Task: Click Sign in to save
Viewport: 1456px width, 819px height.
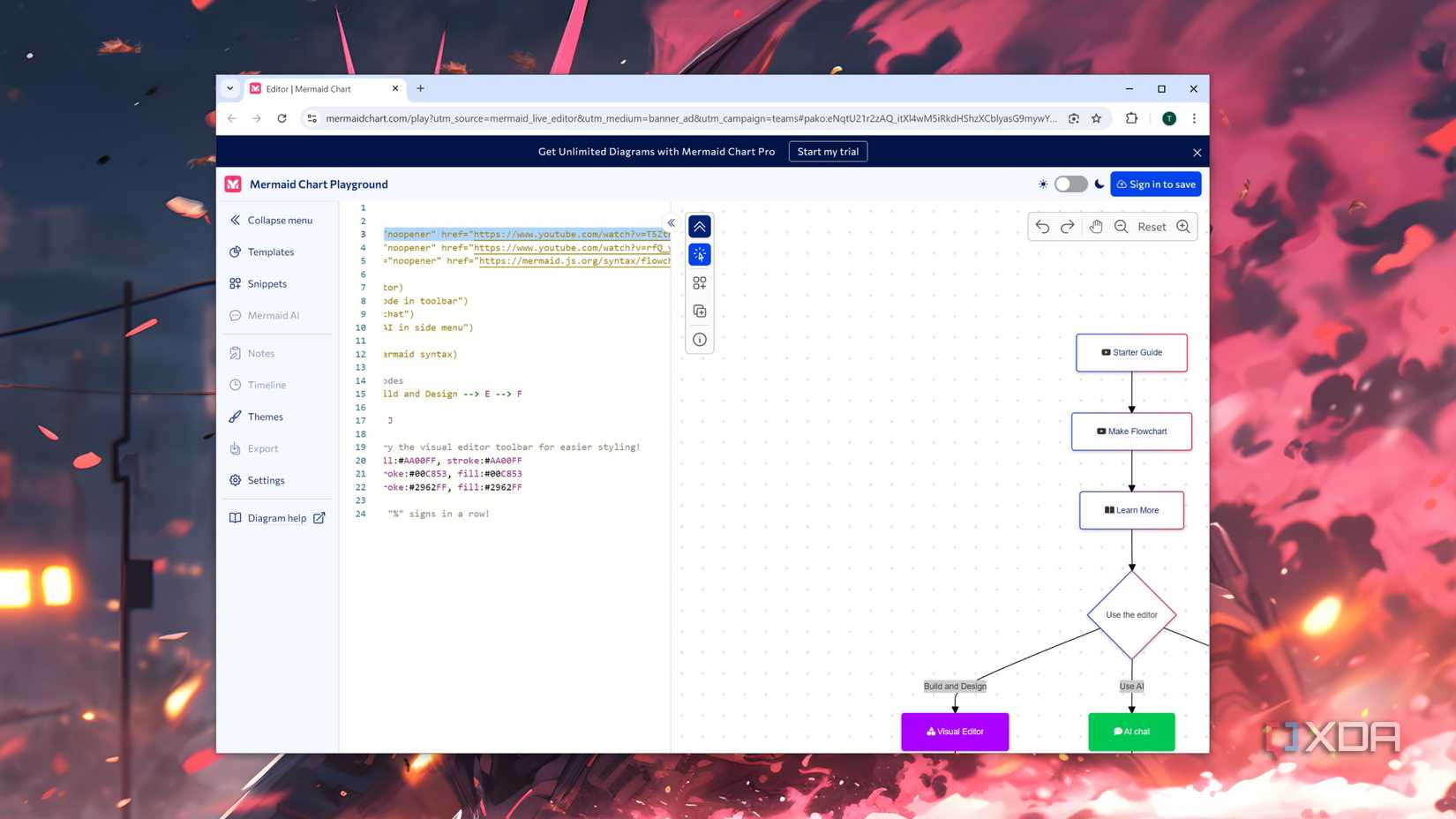Action: (x=1156, y=184)
